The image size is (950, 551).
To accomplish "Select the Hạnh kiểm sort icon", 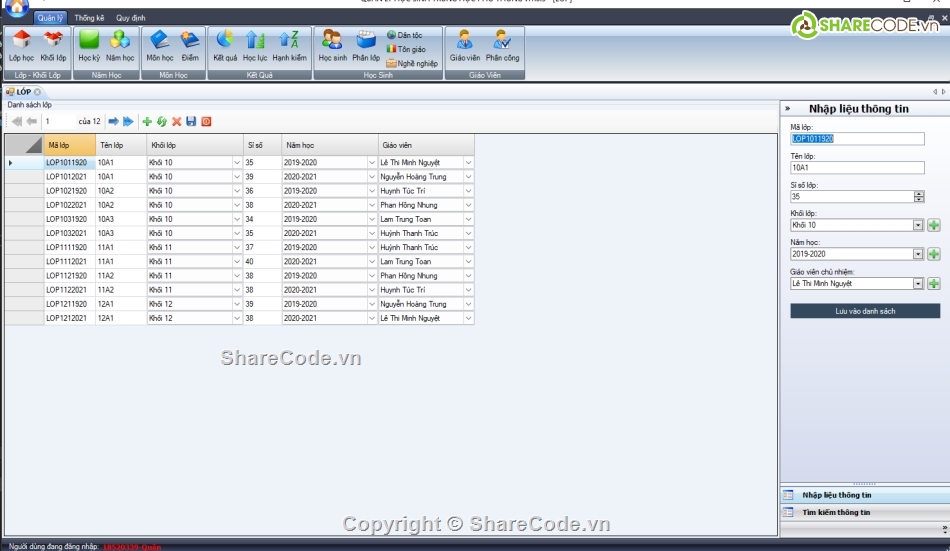I will pos(289,46).
